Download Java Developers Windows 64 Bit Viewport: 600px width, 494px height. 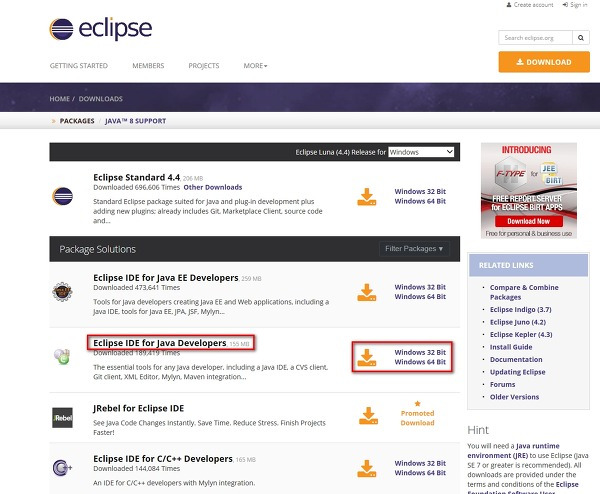click(x=420, y=362)
